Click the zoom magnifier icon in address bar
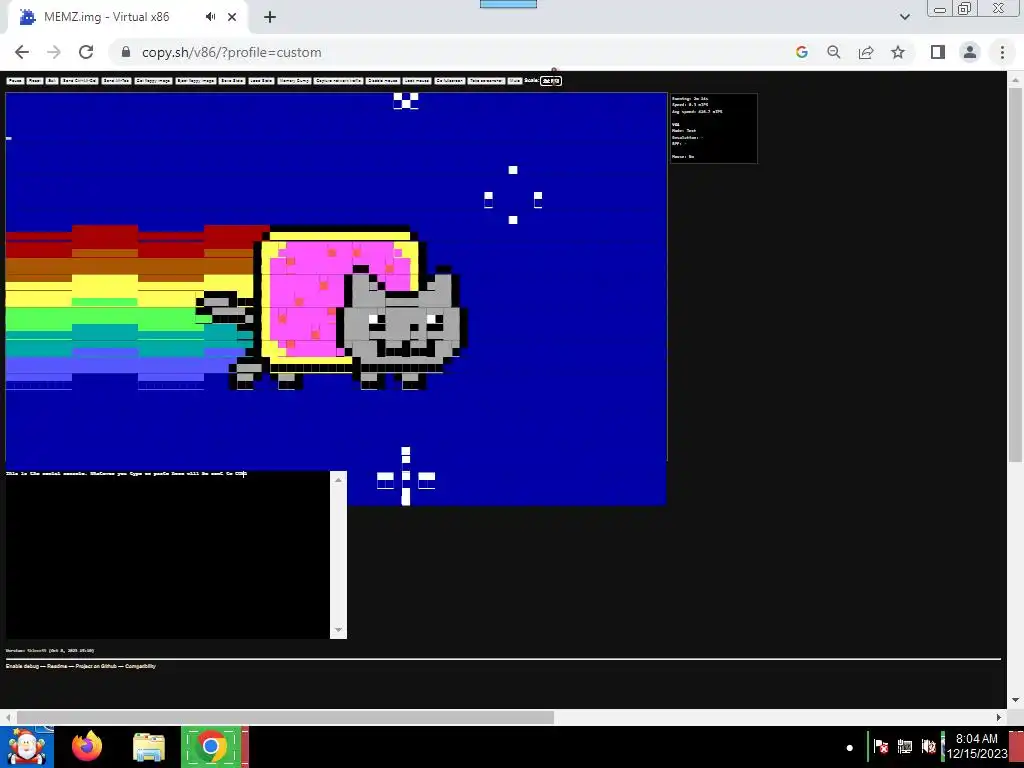This screenshot has width=1024, height=768. coord(834,52)
